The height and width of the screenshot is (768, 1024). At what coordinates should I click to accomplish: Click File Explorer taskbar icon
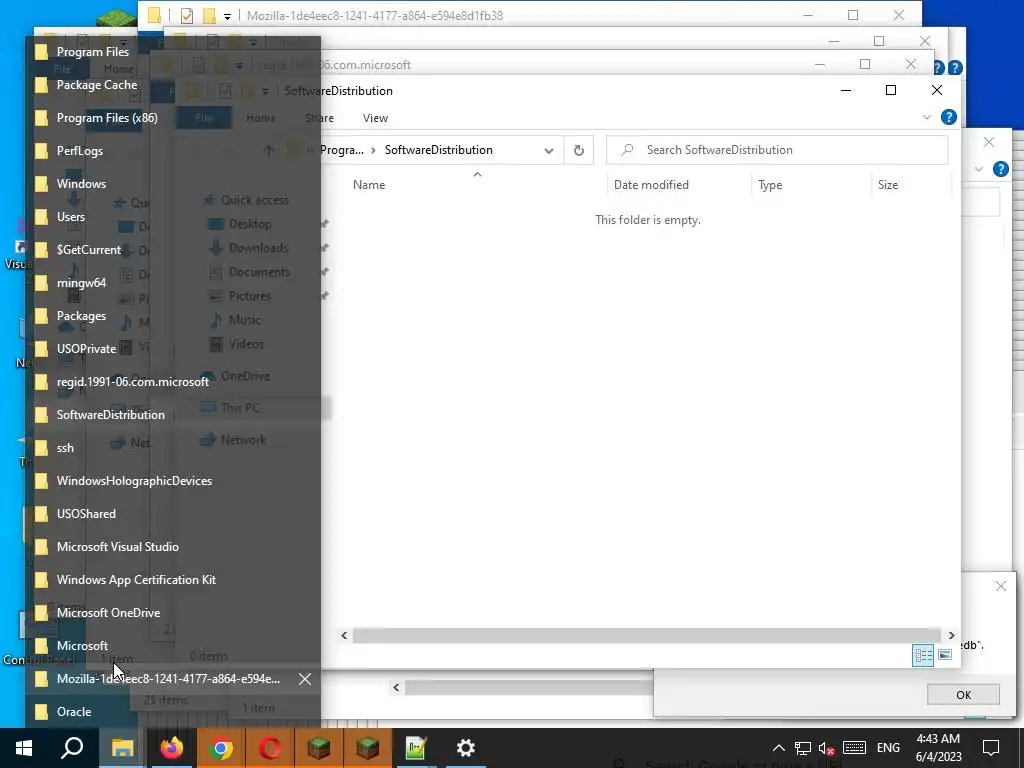[x=122, y=748]
